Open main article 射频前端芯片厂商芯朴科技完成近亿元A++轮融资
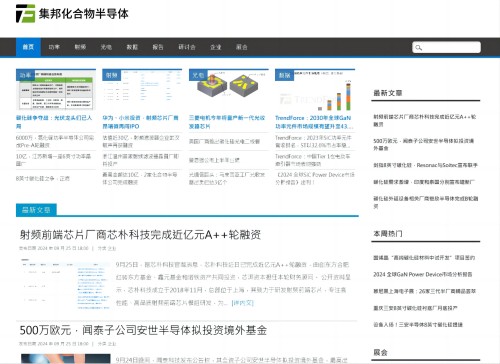 tap(140, 235)
